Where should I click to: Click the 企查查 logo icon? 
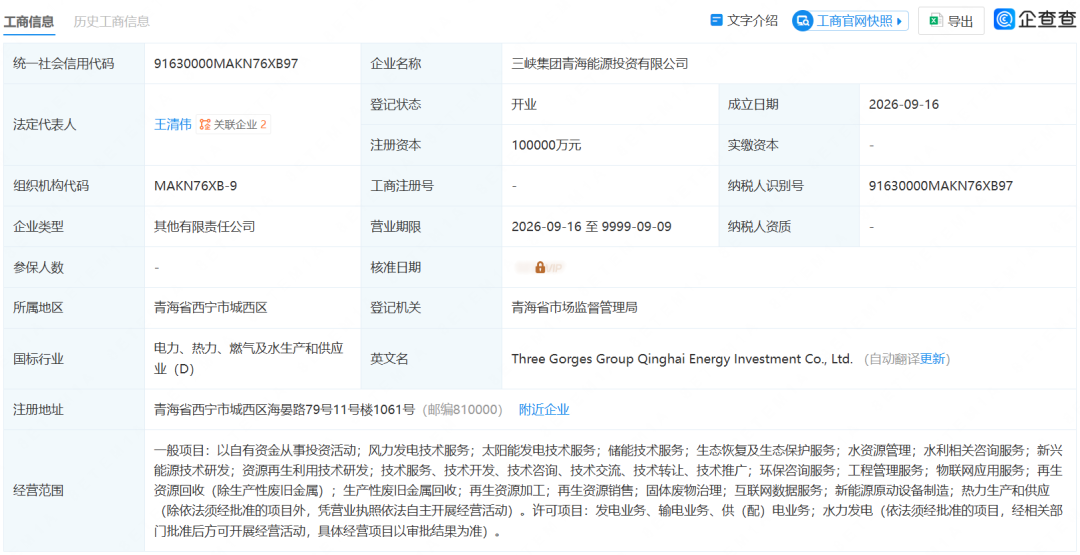1005,19
